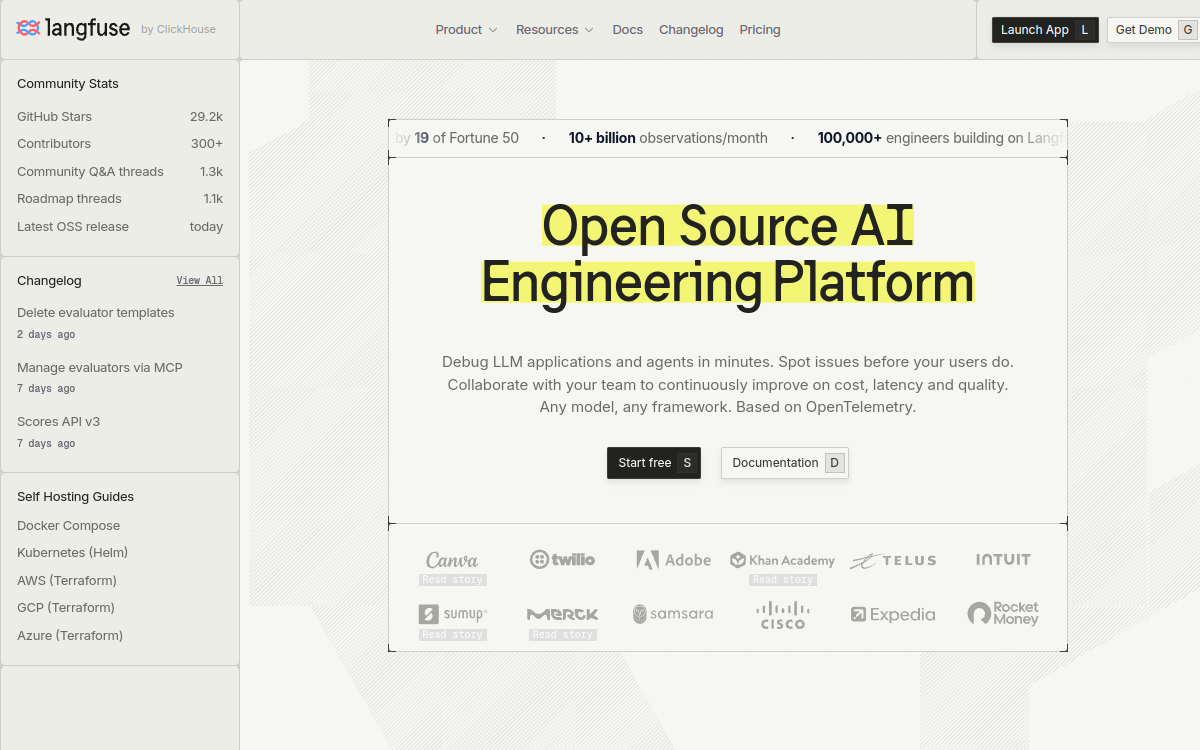1200x750 pixels.
Task: Open Roadmap threads stat row
Action: pyautogui.click(x=120, y=199)
